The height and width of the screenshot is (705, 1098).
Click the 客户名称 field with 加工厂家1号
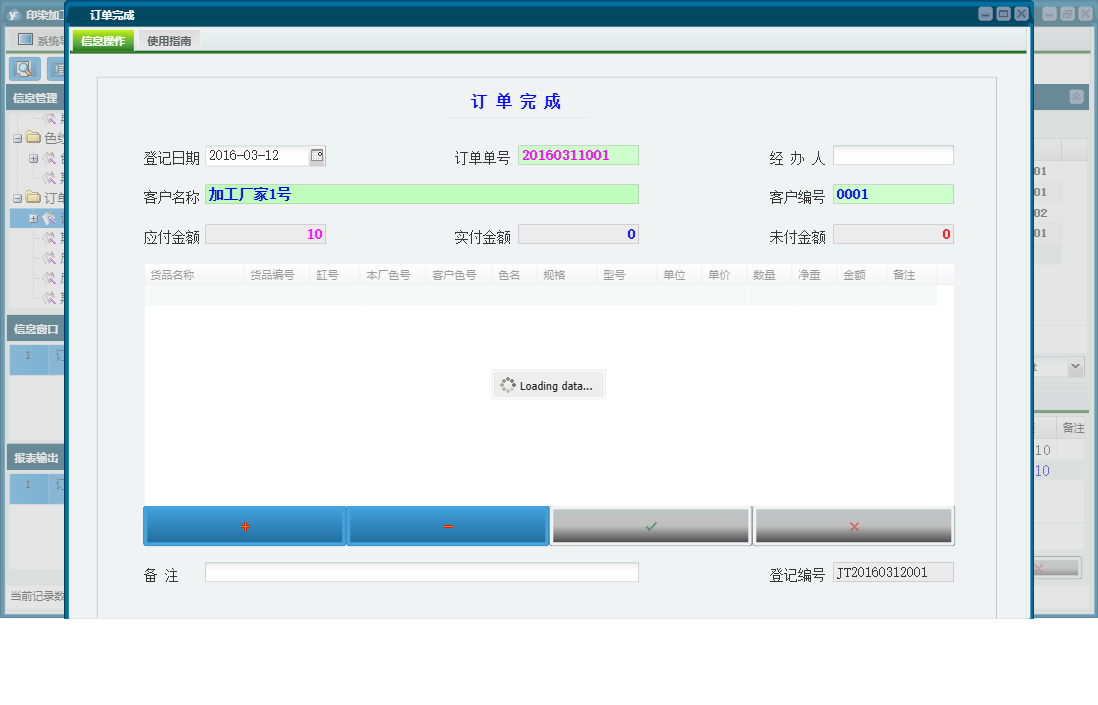click(x=422, y=194)
